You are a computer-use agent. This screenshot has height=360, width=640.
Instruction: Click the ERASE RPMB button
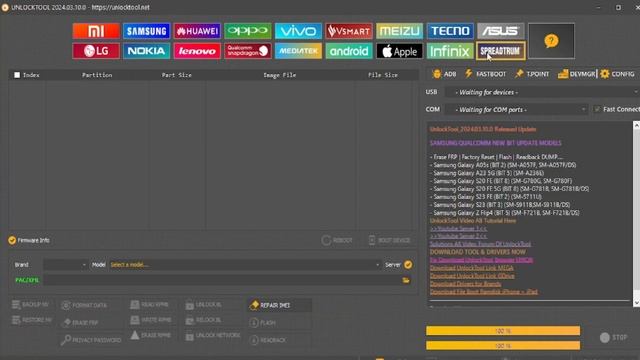(151, 336)
